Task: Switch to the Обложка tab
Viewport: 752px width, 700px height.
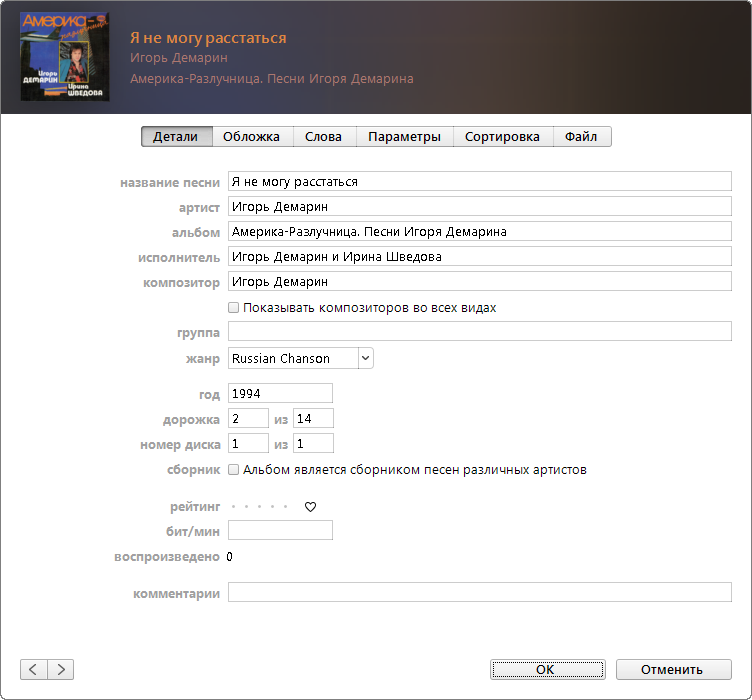Action: [252, 137]
